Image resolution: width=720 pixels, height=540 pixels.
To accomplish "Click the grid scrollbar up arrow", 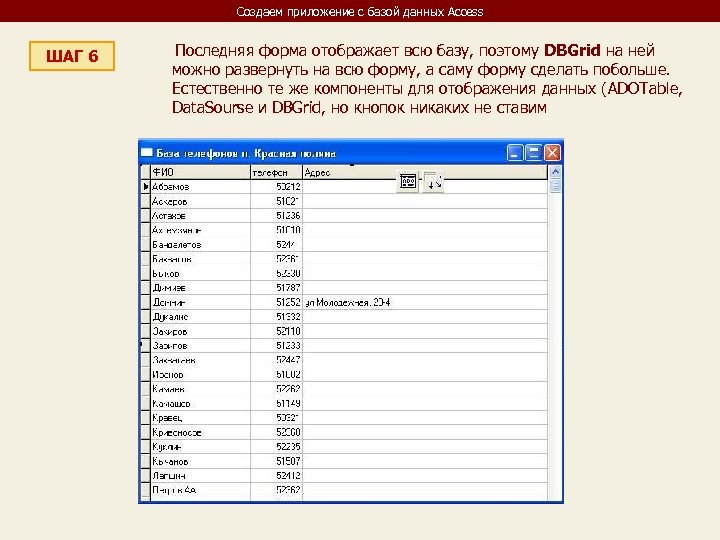I will 555,172.
